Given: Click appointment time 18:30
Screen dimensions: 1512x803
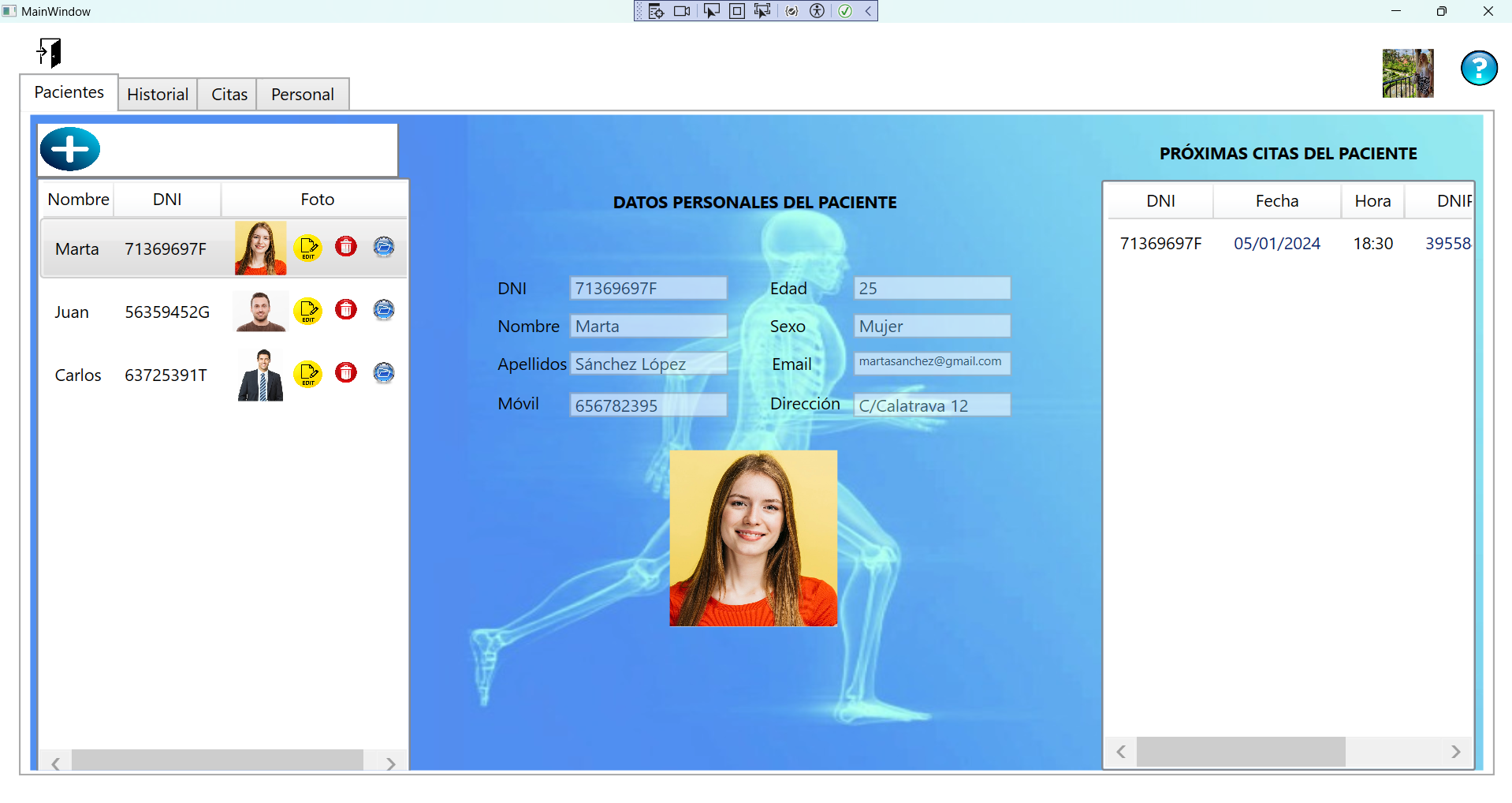Looking at the screenshot, I should 1373,244.
